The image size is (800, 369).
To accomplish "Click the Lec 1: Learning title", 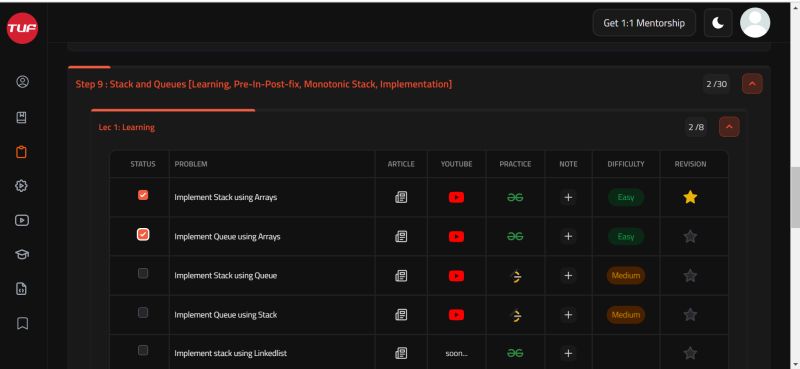I will pyautogui.click(x=127, y=127).
